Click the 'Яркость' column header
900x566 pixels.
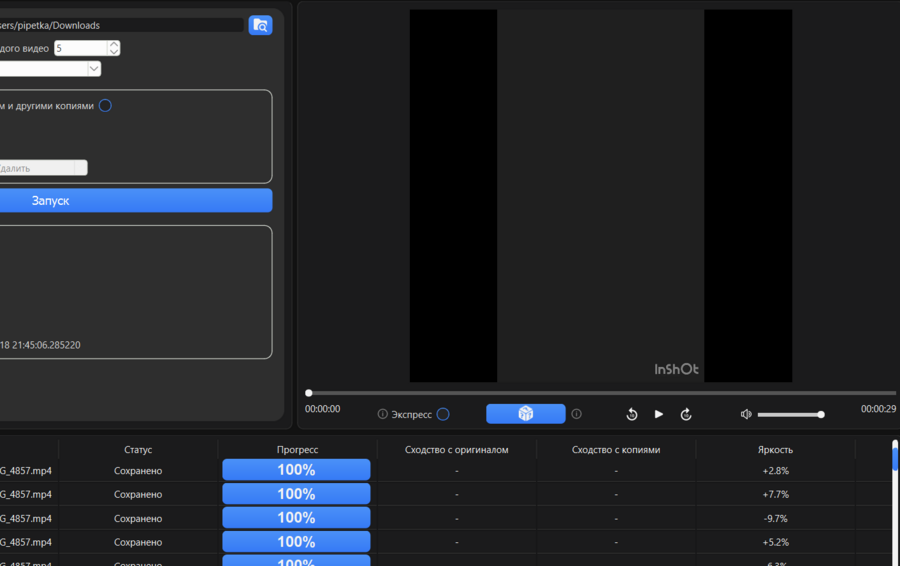[775, 450]
